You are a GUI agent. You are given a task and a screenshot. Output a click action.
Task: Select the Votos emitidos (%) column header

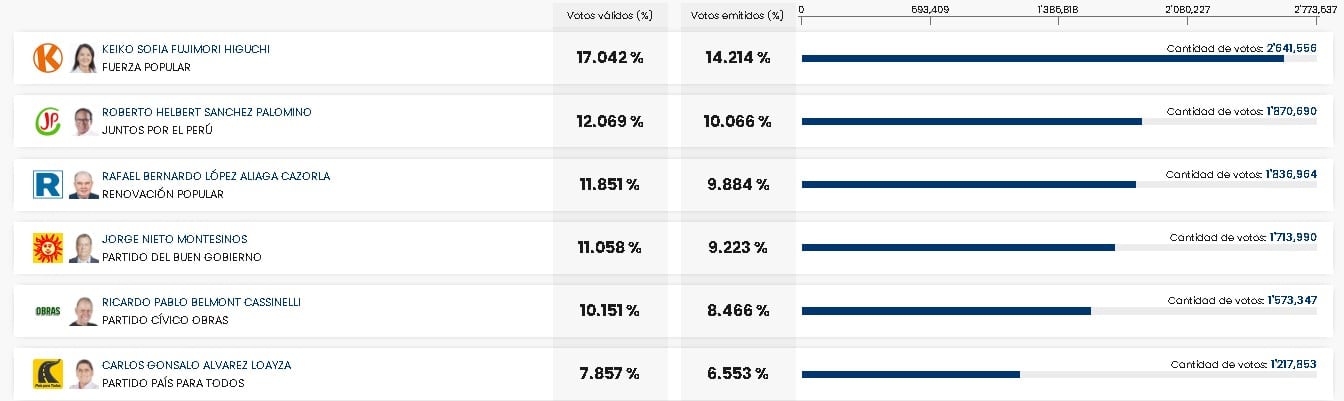coord(737,16)
